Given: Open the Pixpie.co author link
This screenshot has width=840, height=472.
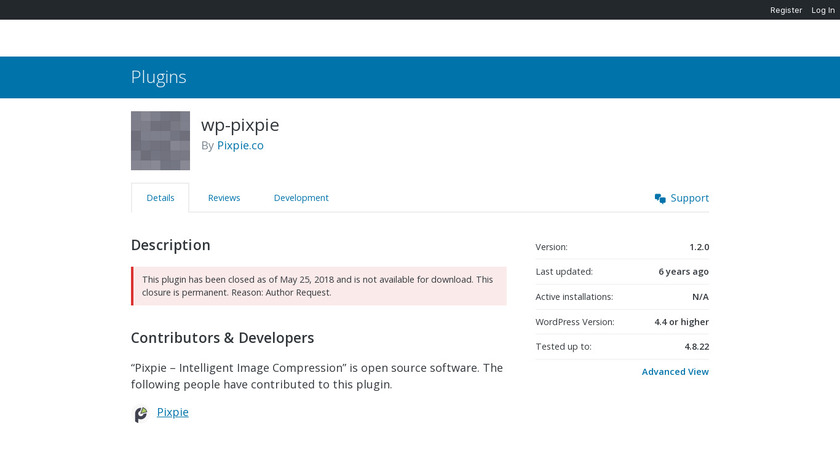Looking at the screenshot, I should (x=240, y=145).
